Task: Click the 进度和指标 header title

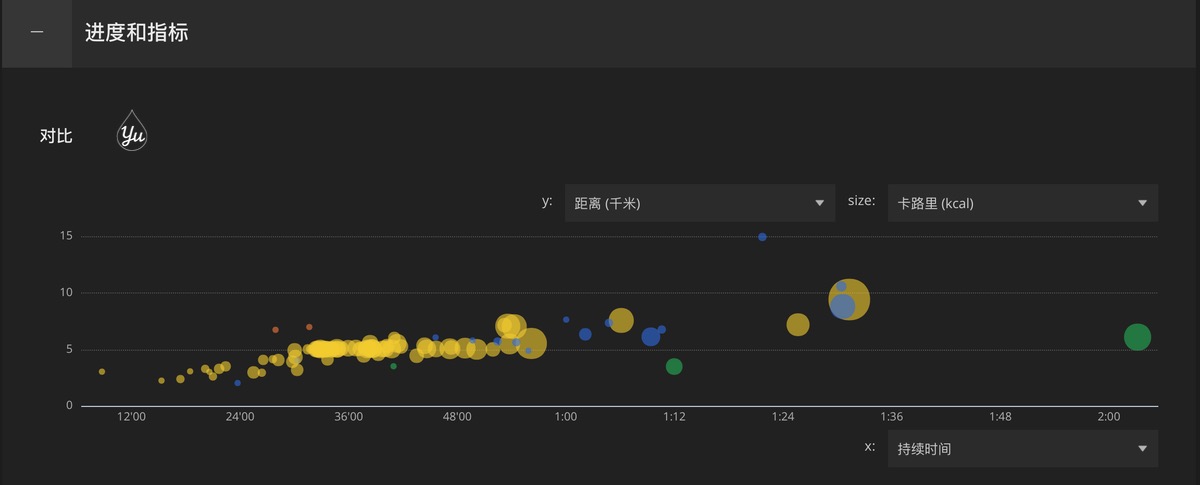Action: [137, 33]
